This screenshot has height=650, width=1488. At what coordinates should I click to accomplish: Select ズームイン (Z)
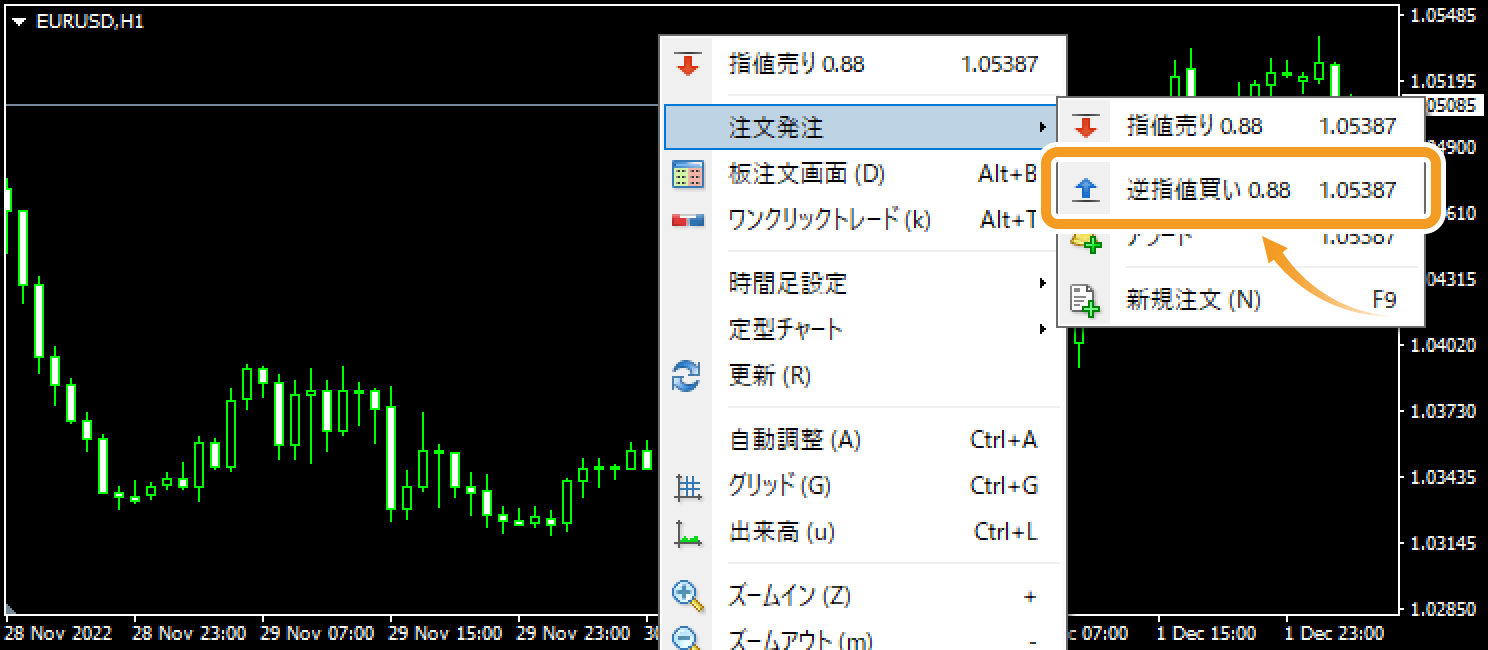864,596
